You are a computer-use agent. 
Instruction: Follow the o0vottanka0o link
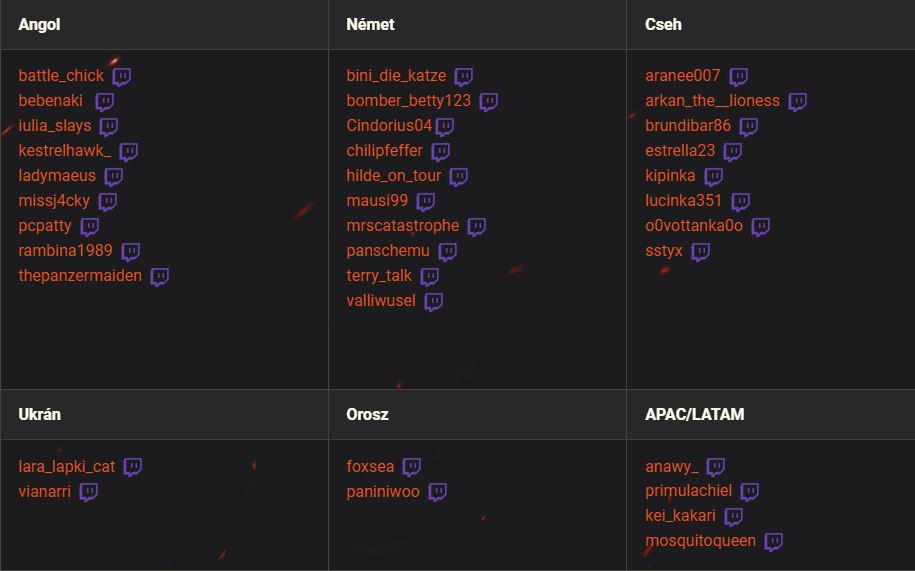(694, 226)
